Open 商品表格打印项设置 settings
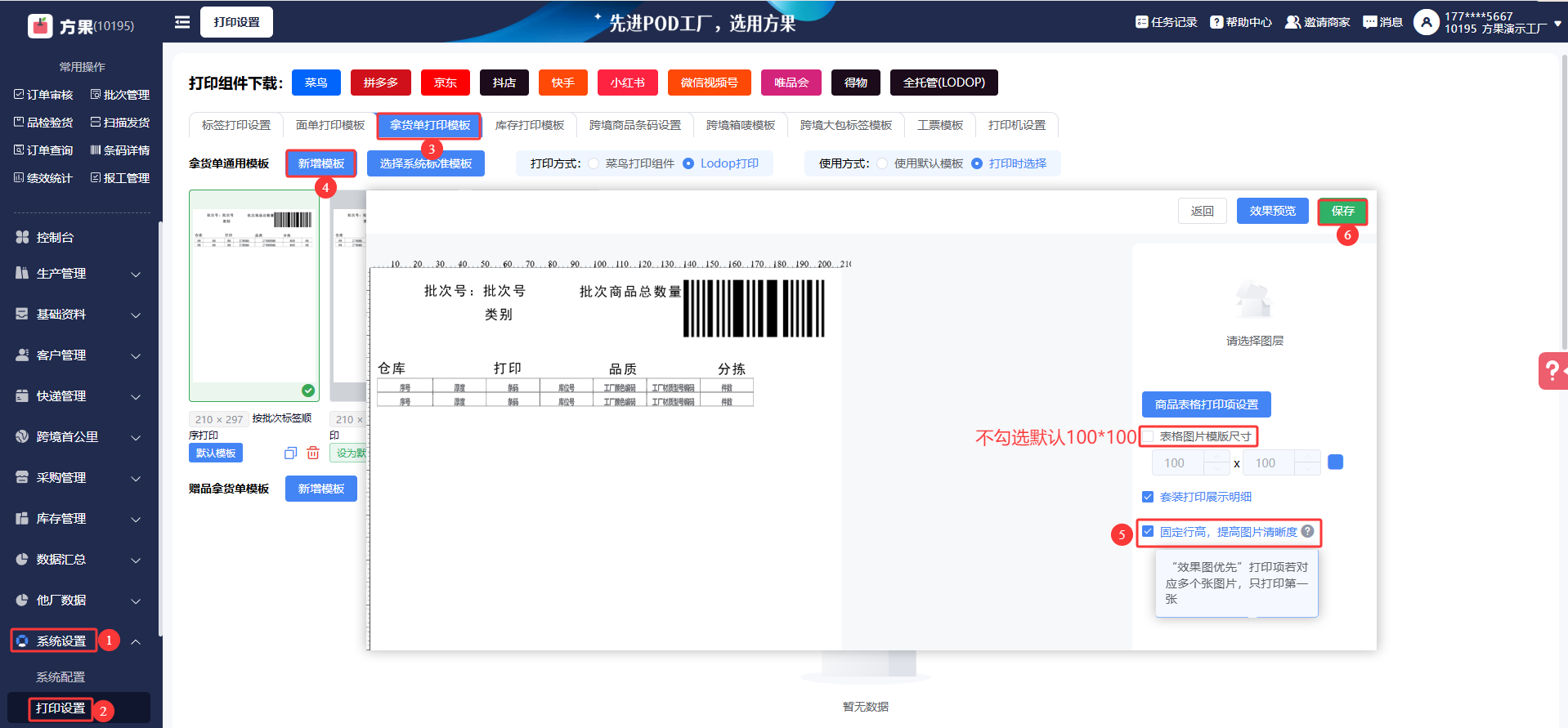This screenshot has height=728, width=1568. [x=1207, y=404]
